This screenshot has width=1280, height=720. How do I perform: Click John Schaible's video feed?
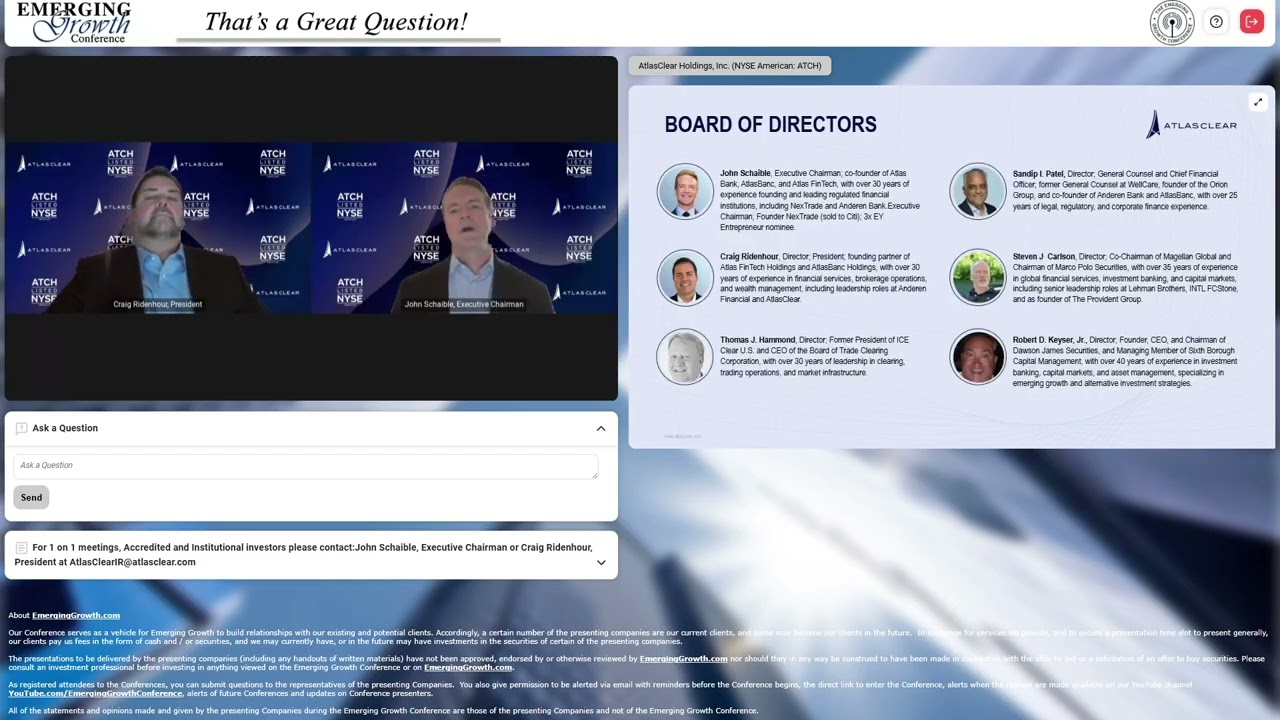464,228
